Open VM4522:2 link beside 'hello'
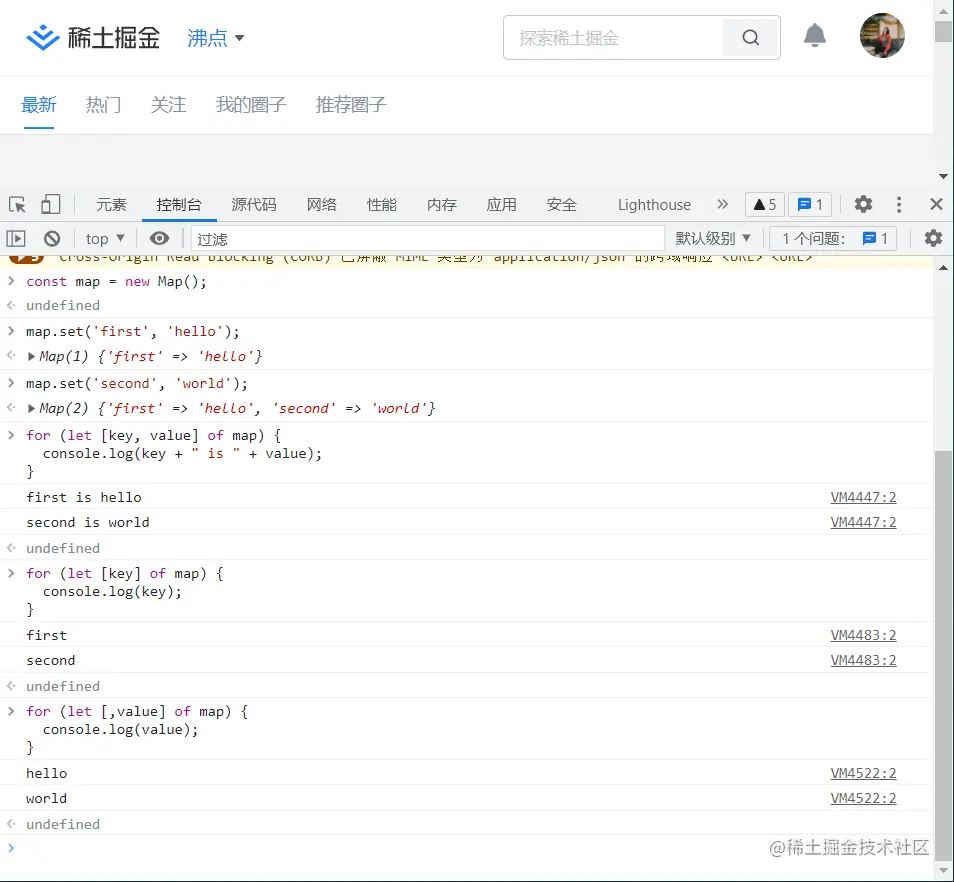954x882 pixels. click(863, 774)
